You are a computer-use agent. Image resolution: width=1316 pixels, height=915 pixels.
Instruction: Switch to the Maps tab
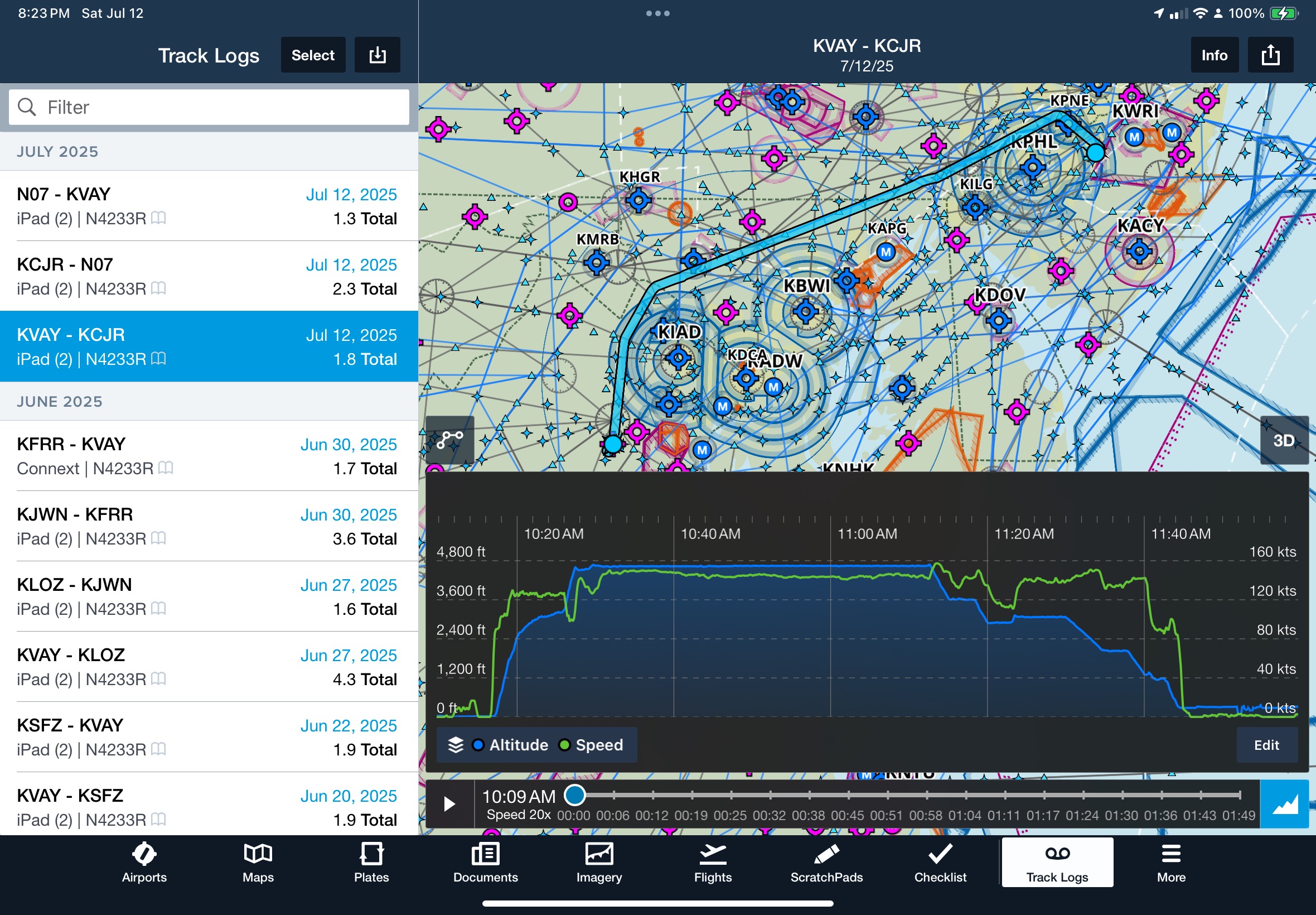pos(258,863)
